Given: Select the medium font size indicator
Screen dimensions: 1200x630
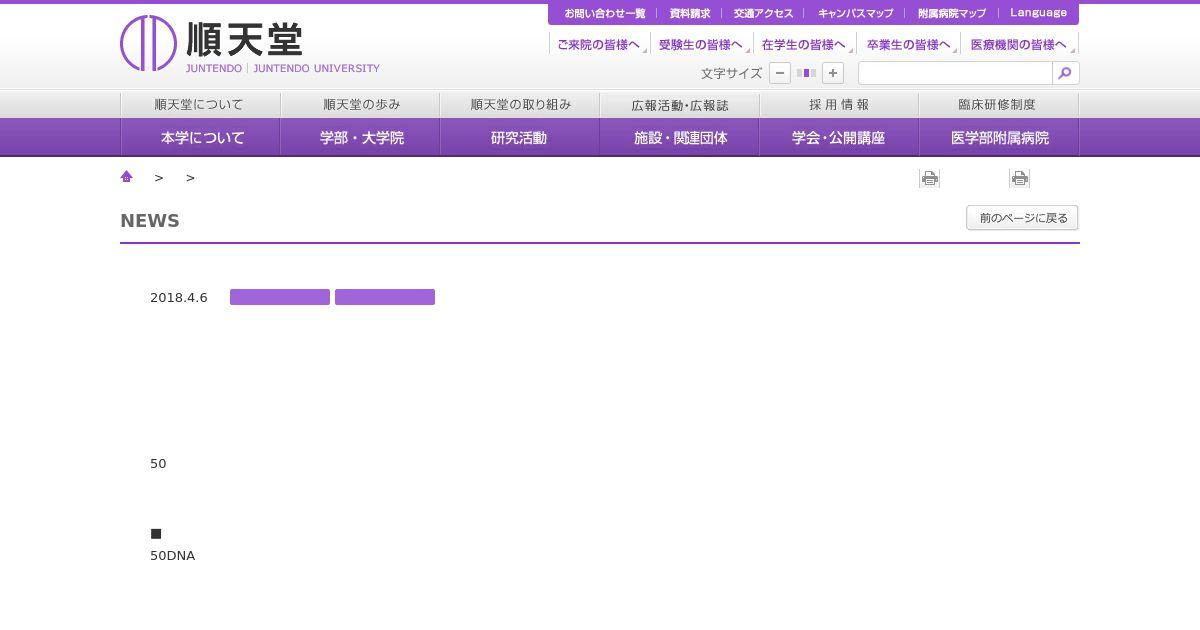Looking at the screenshot, I should (806, 73).
